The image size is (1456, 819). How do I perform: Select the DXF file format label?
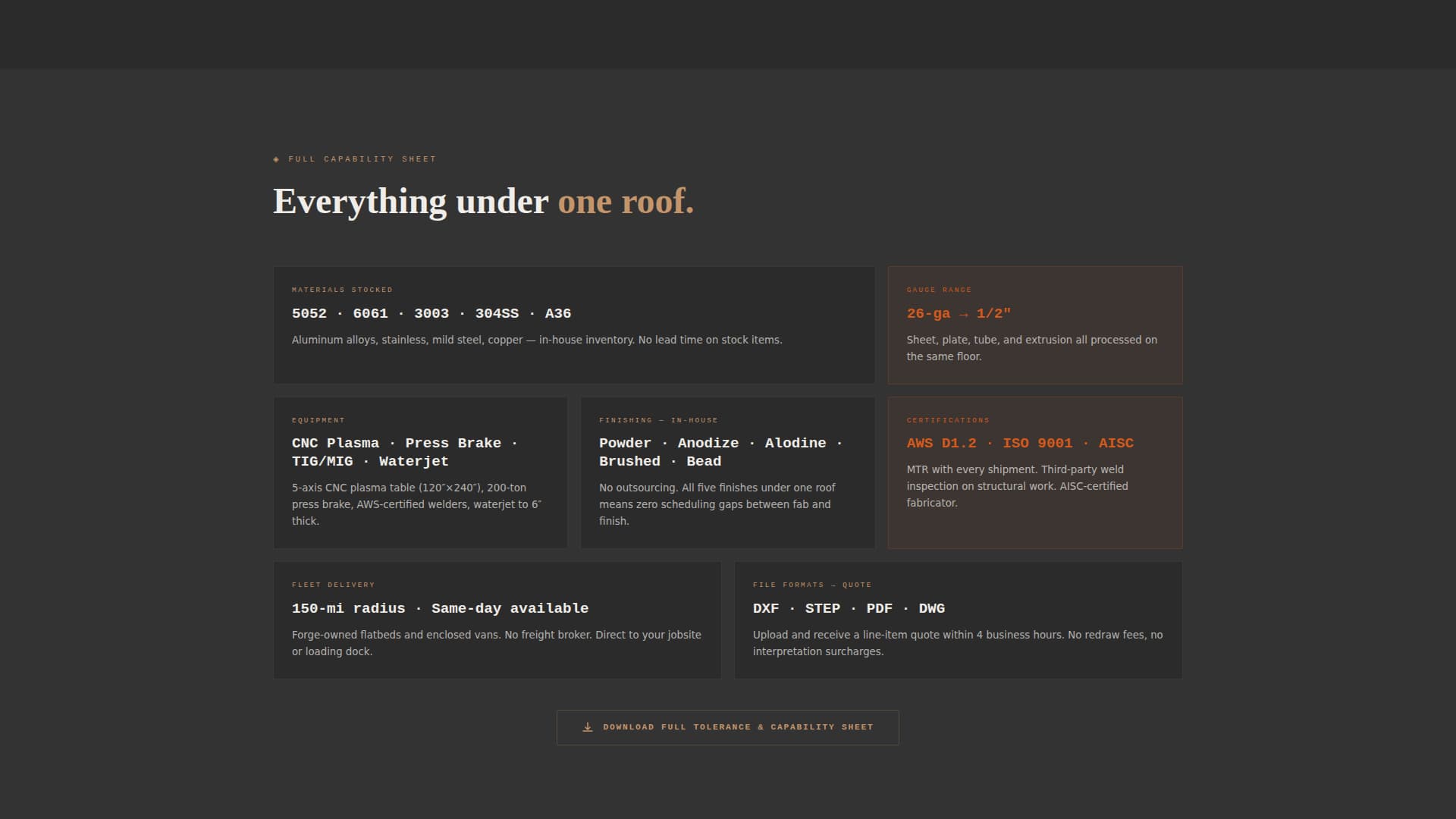pyautogui.click(x=764, y=607)
